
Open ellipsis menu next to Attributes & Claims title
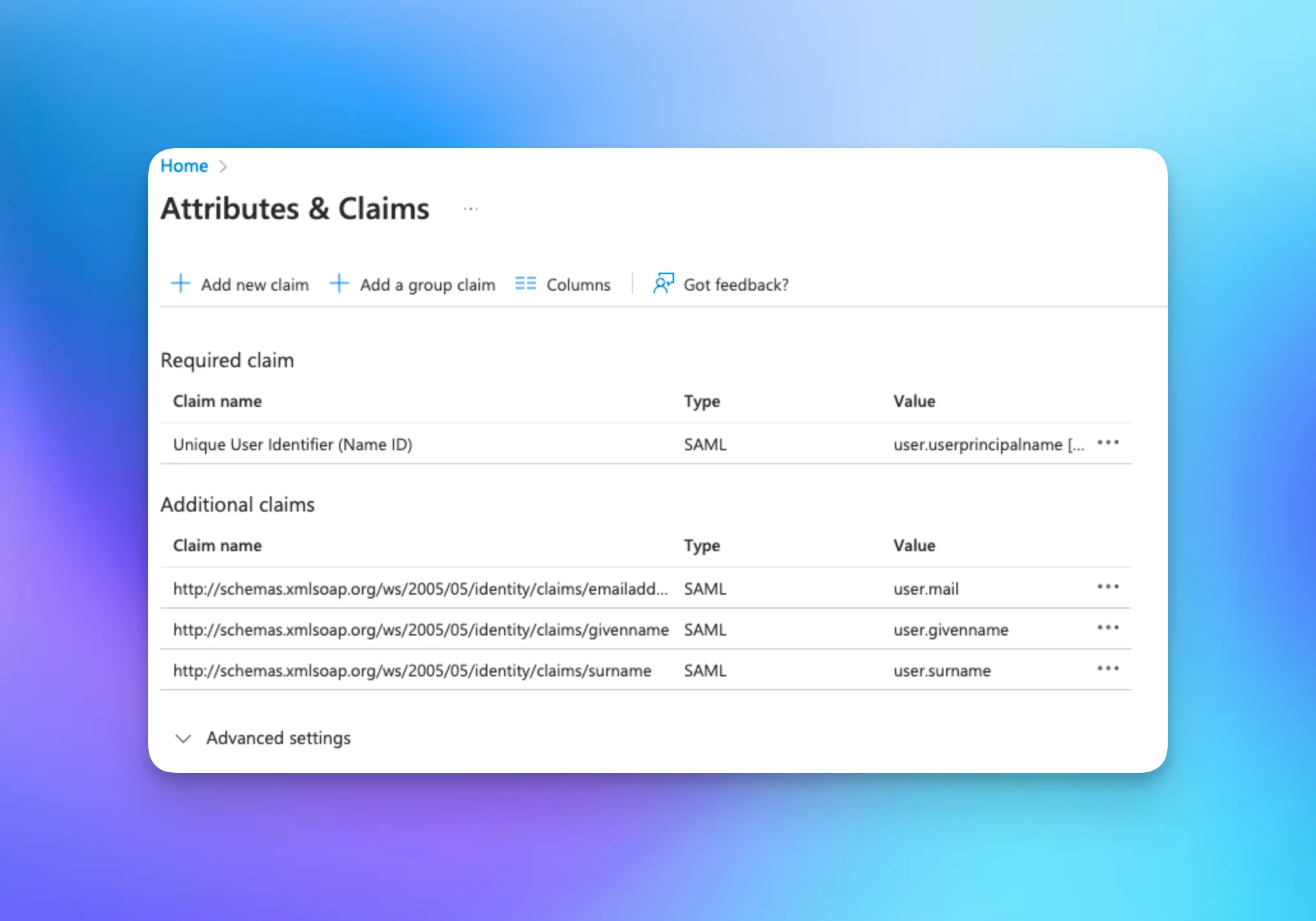(x=471, y=209)
